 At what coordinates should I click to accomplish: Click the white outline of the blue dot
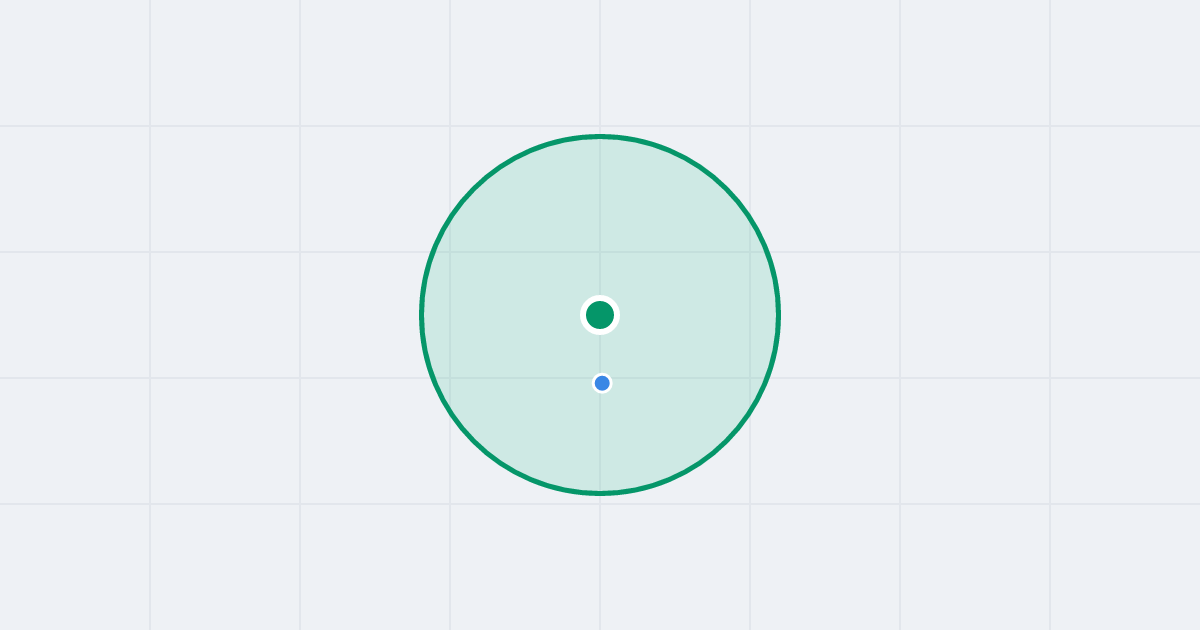click(x=602, y=374)
